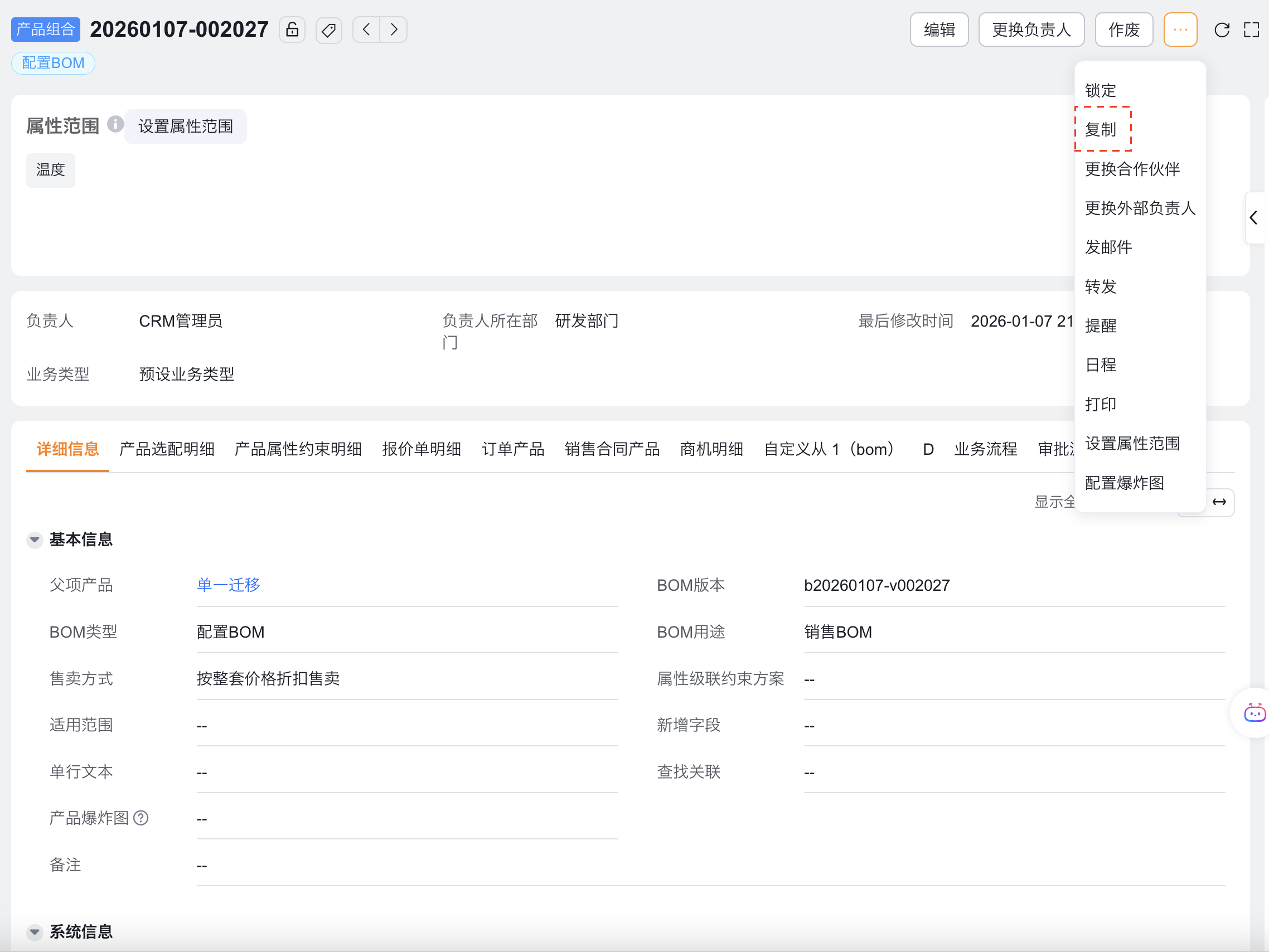Viewport: 1269px width, 952px height.
Task: Click the fullscreen expand icon
Action: point(1251,30)
